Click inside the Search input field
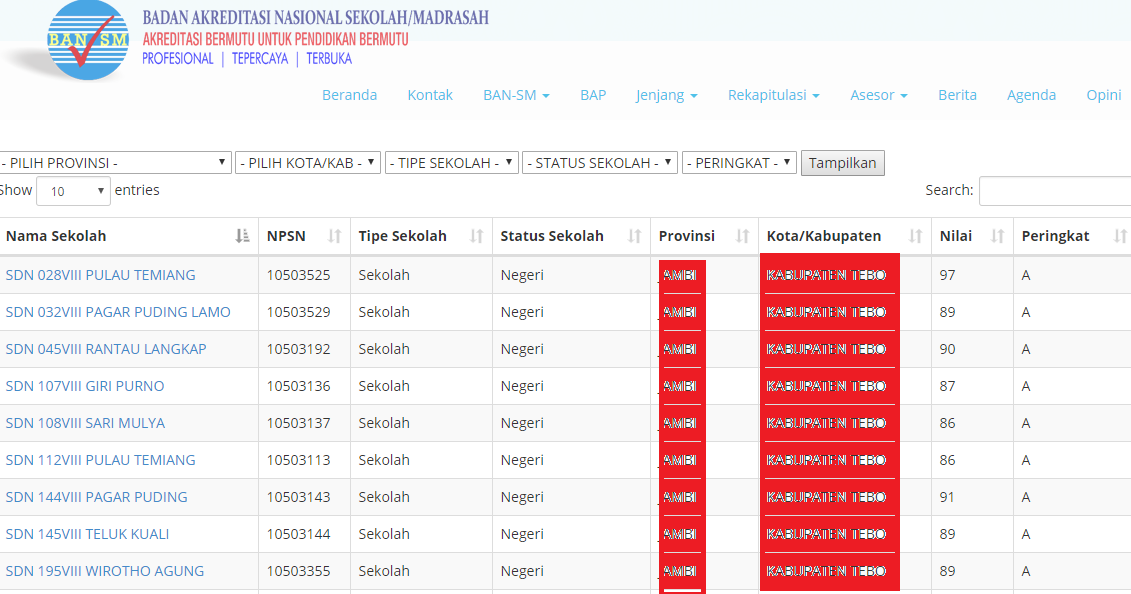The image size is (1131, 594). pyautogui.click(x=1055, y=190)
